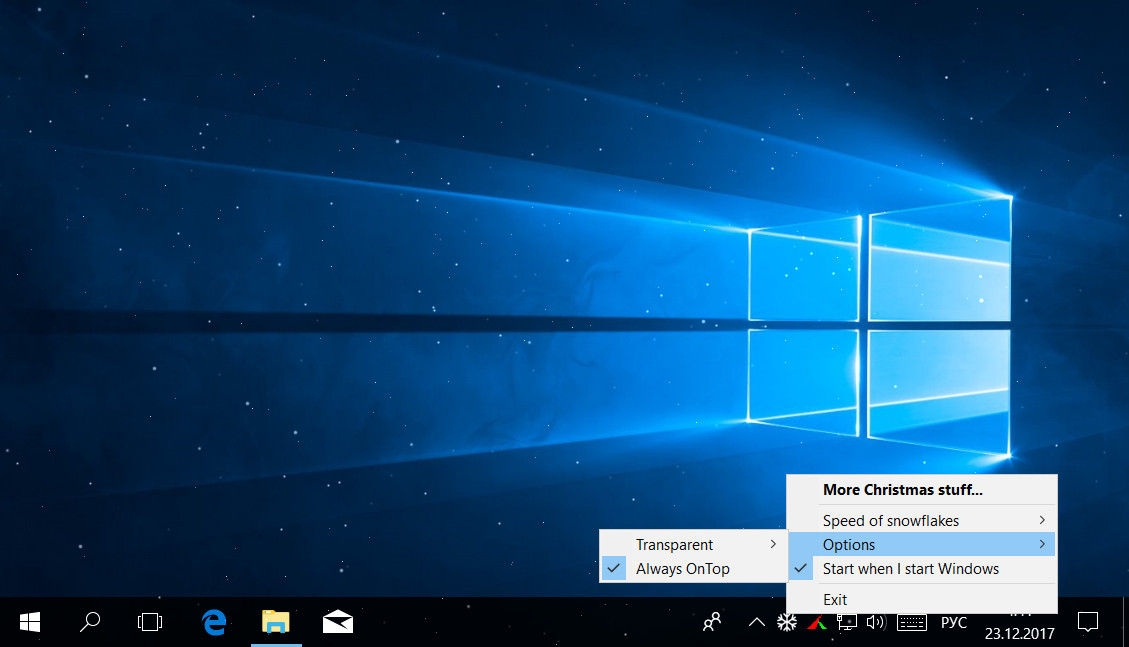Image resolution: width=1129 pixels, height=647 pixels.
Task: Open the Windows Start menu
Action: point(30,622)
